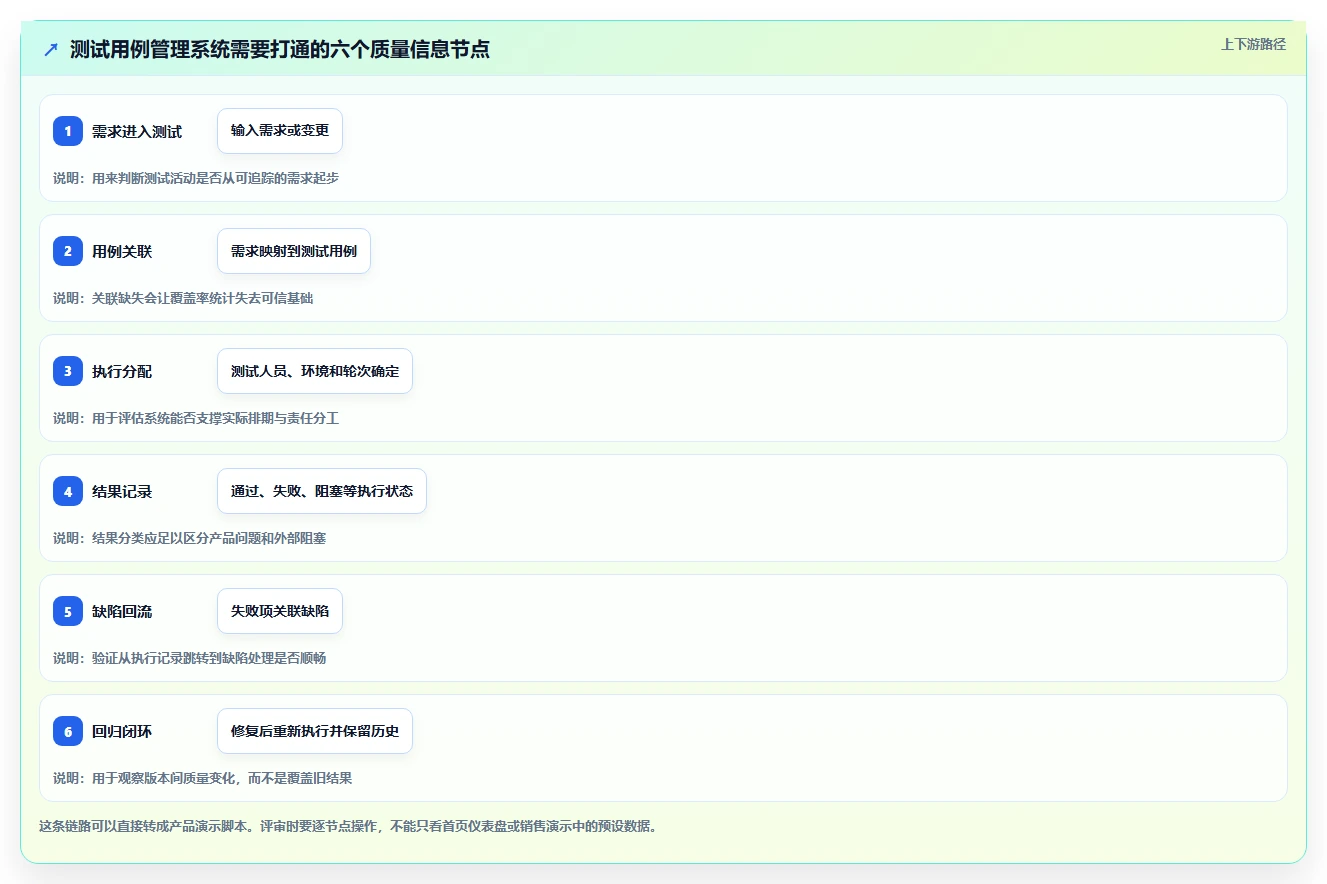Click the note about 可追踪的需求起步
The width and height of the screenshot is (1327, 884).
point(196,178)
